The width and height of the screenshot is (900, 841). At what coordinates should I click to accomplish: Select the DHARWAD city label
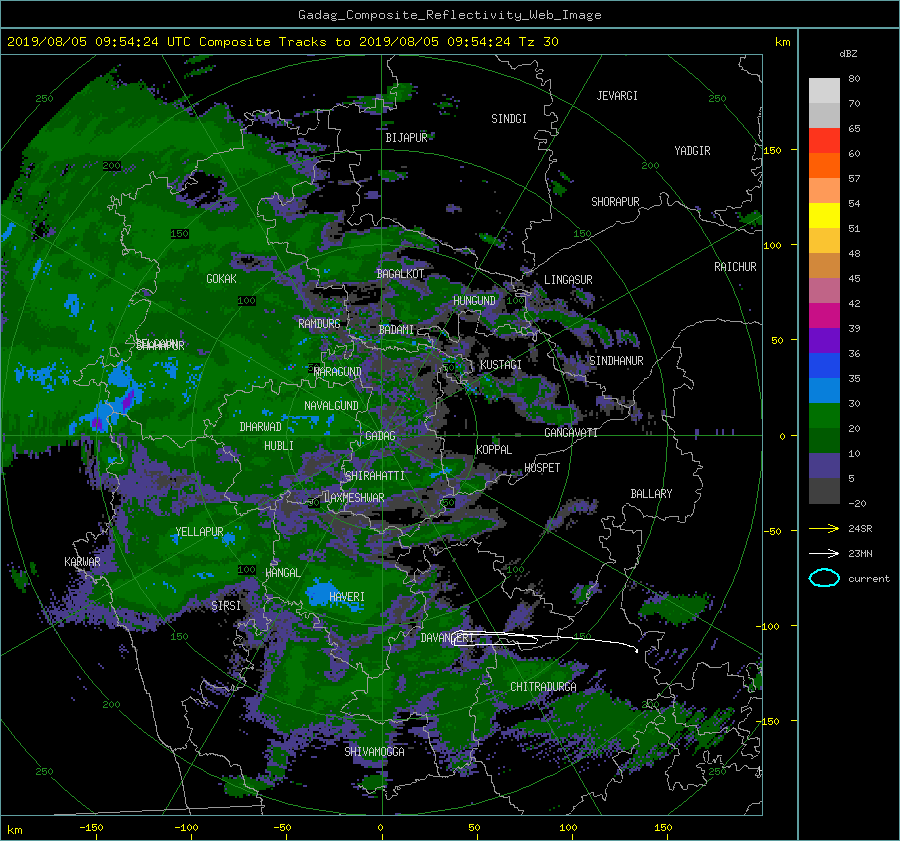(x=261, y=427)
